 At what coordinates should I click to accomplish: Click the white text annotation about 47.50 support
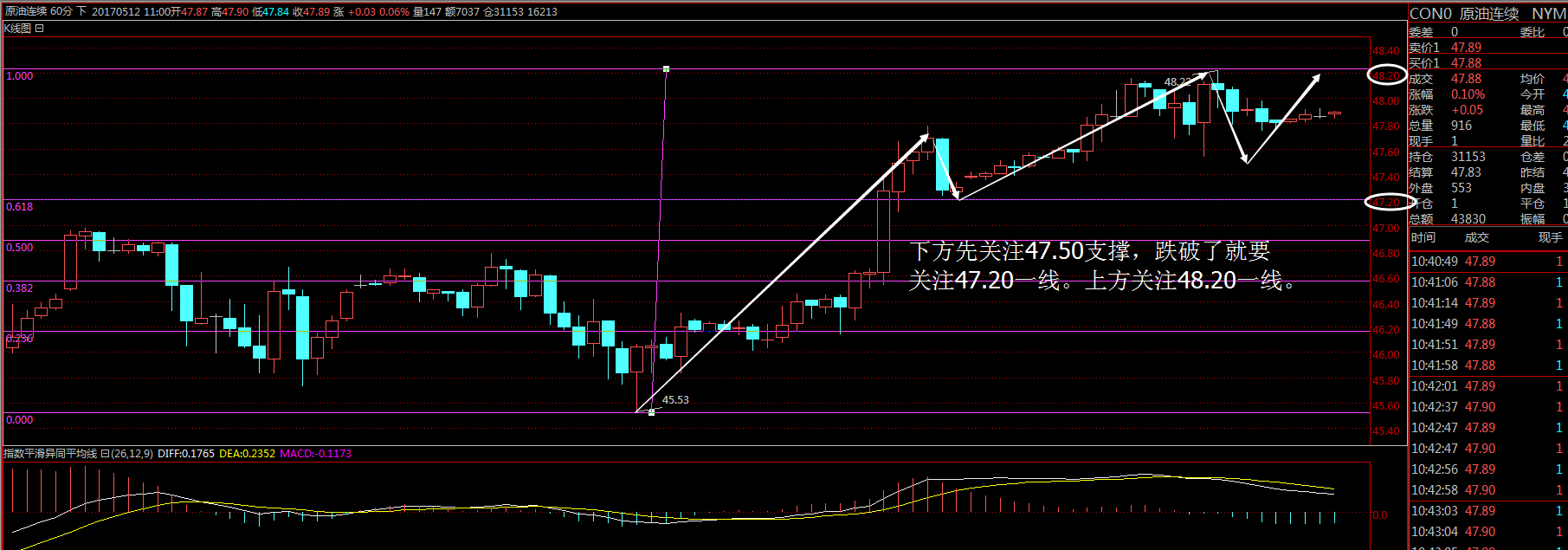point(1100,265)
